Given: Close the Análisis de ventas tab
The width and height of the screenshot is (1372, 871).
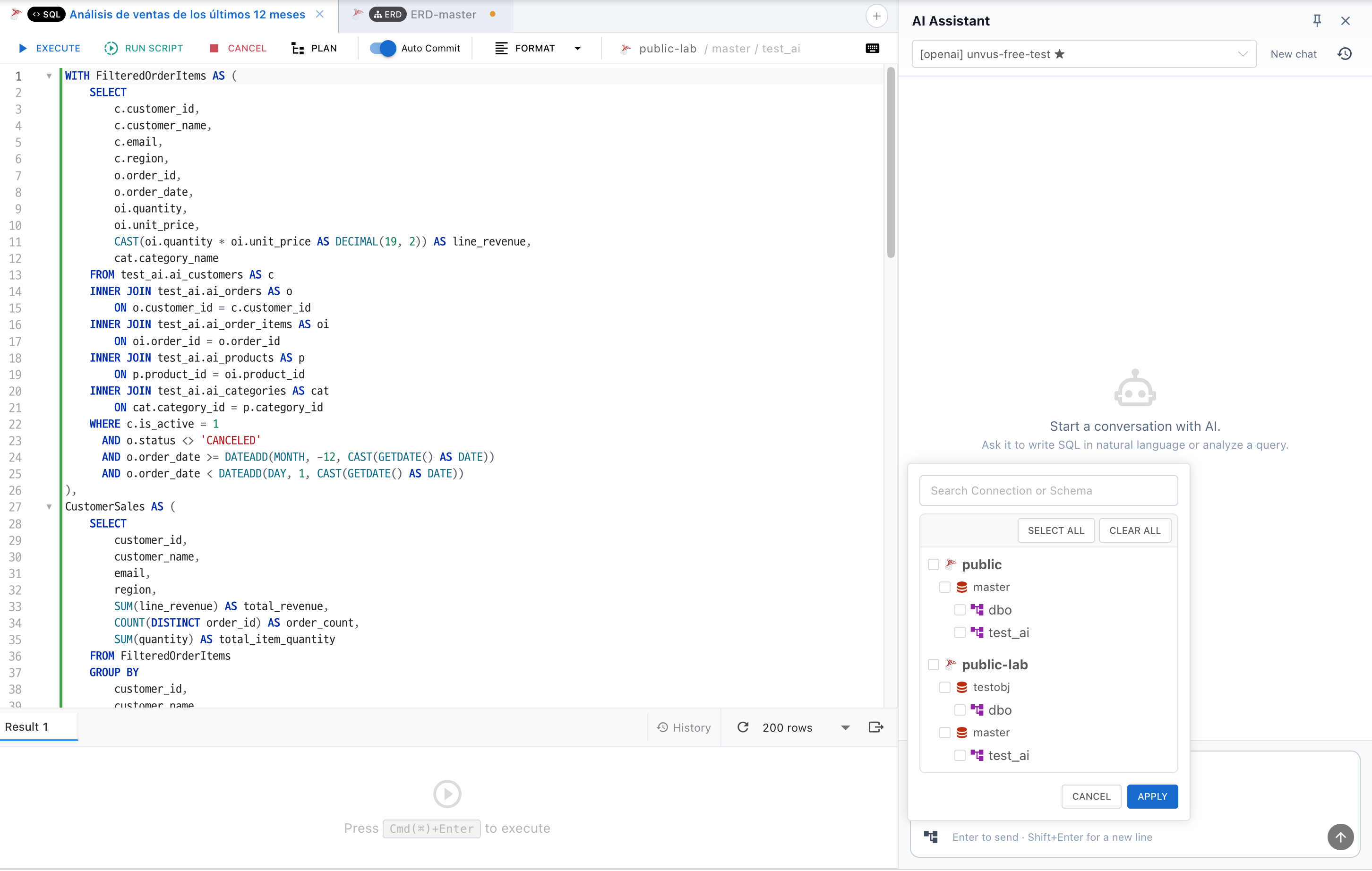Looking at the screenshot, I should pyautogui.click(x=320, y=14).
